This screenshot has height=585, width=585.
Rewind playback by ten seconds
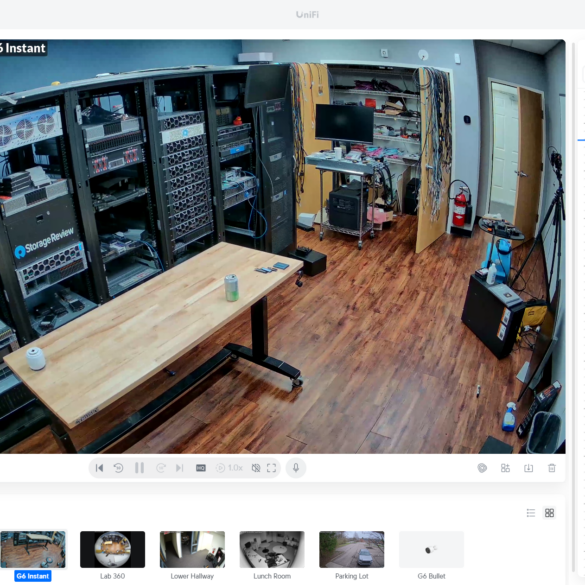pyautogui.click(x=119, y=468)
